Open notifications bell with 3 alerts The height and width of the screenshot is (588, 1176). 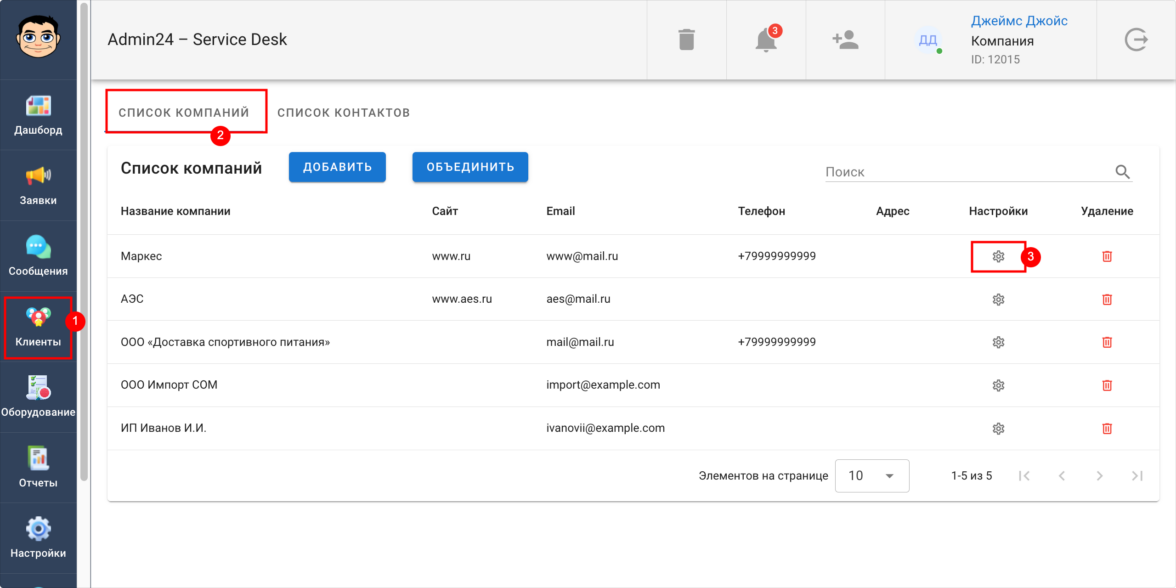[766, 40]
